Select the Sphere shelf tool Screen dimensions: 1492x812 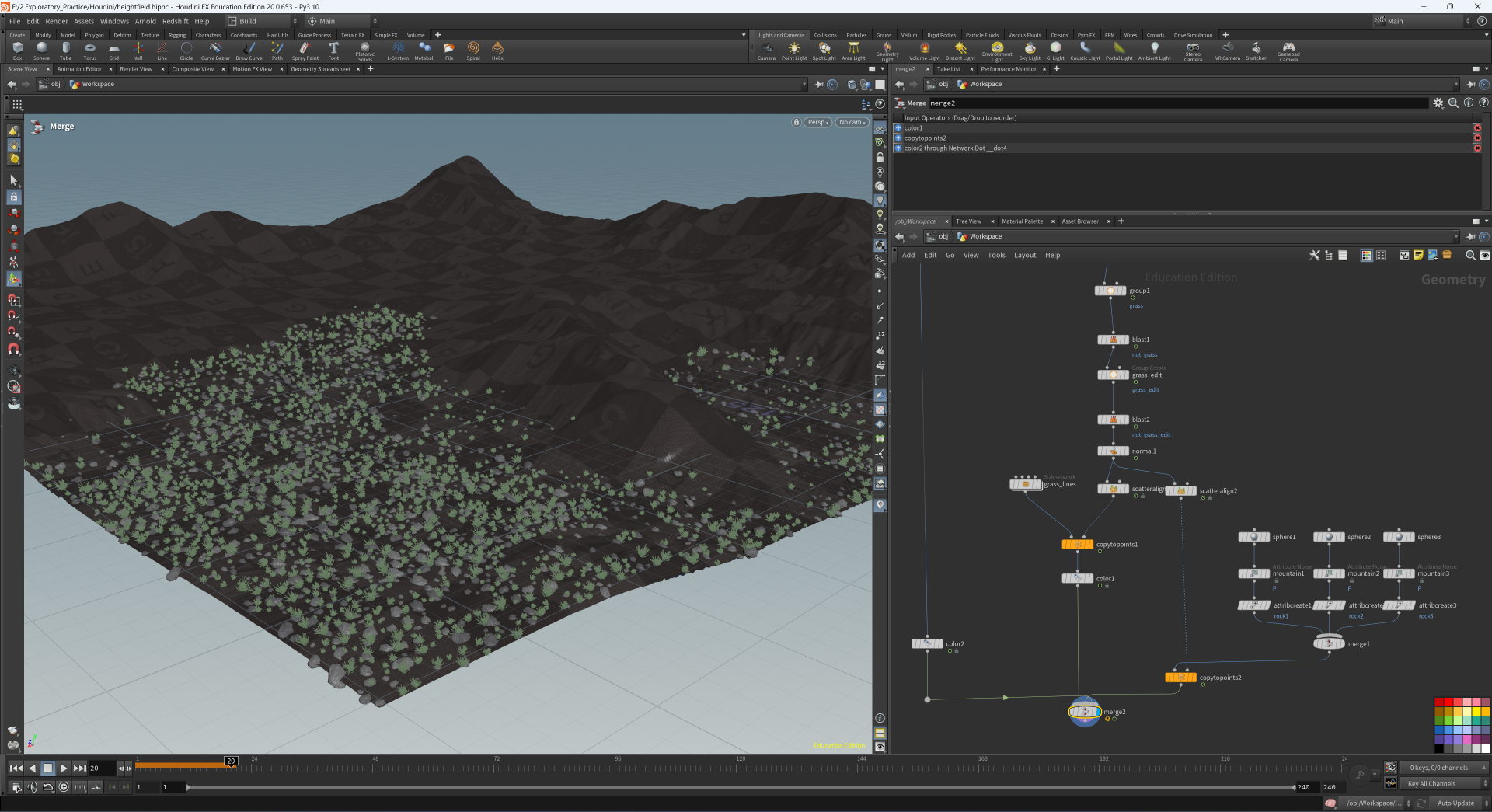coord(41,51)
